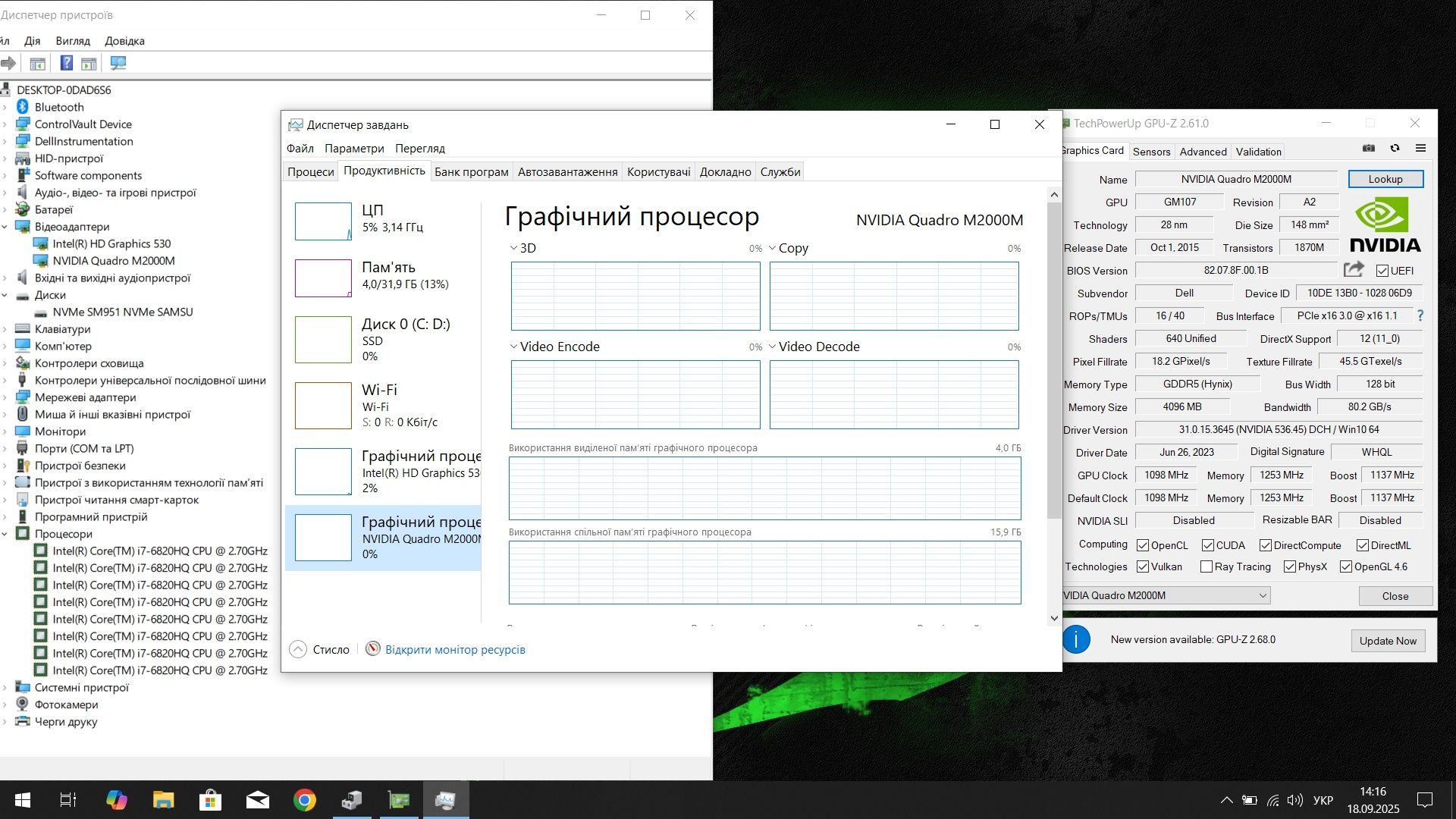Select Intel(R) HD Graphics 530 tree item
The height and width of the screenshot is (819, 1456).
click(x=111, y=243)
